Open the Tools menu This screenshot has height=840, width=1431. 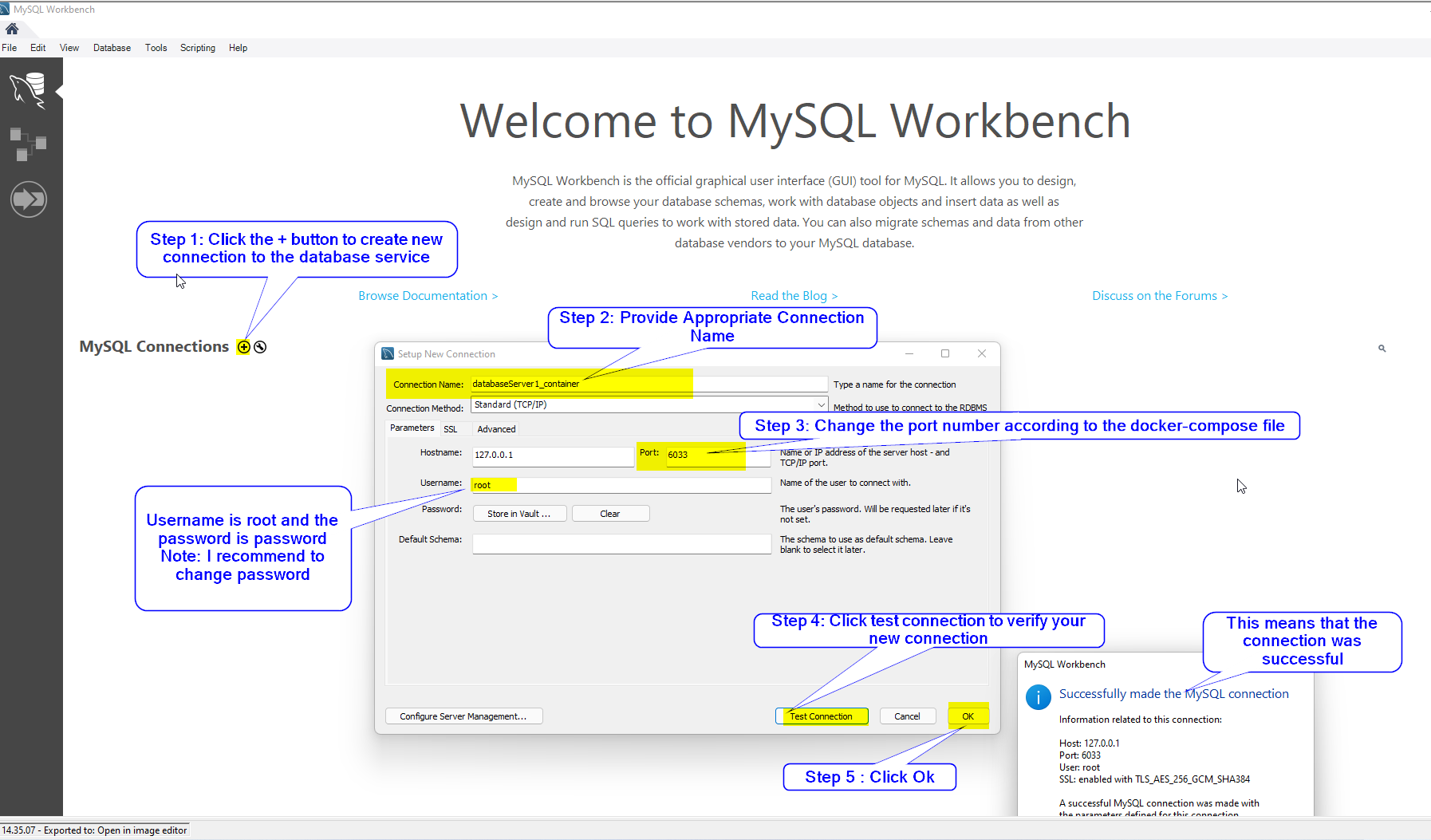click(156, 48)
